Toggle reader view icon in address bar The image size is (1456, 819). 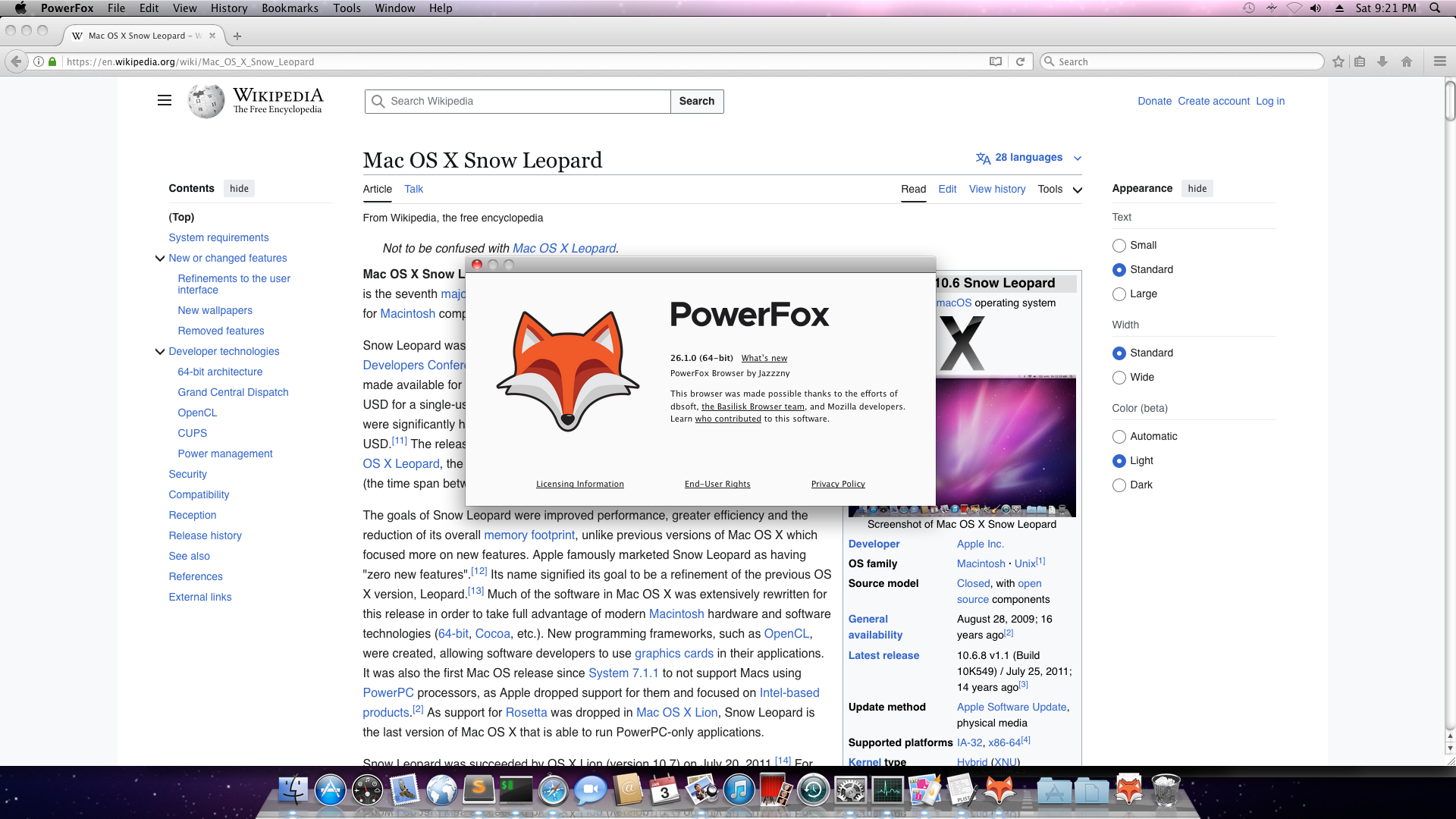(x=996, y=61)
